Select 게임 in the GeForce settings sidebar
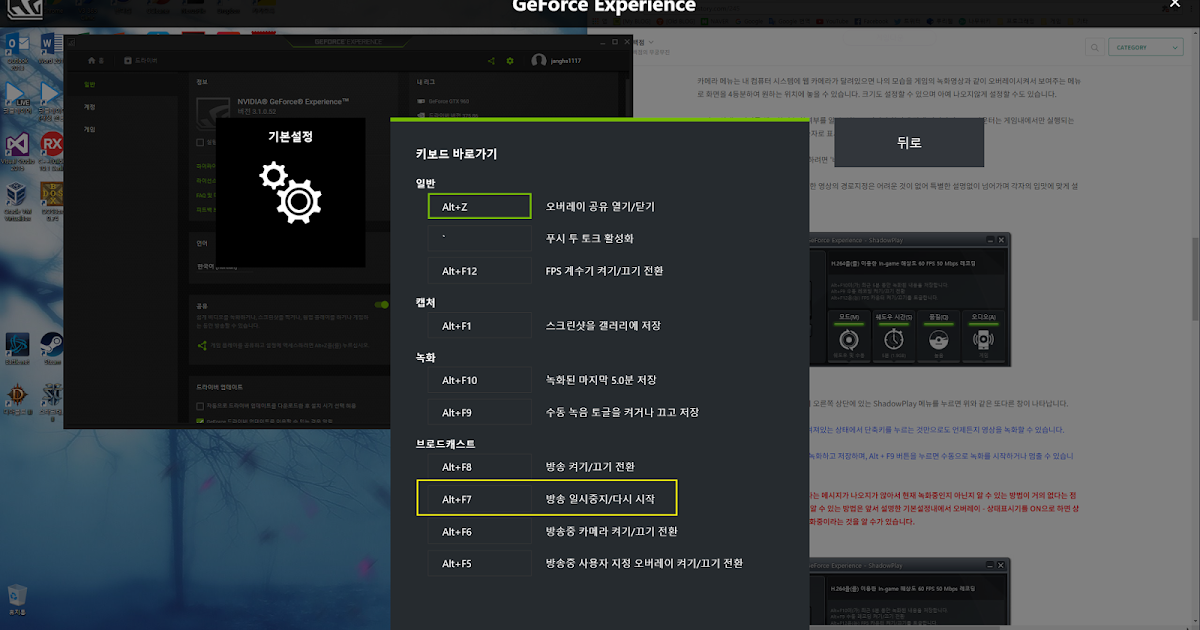 [90, 129]
